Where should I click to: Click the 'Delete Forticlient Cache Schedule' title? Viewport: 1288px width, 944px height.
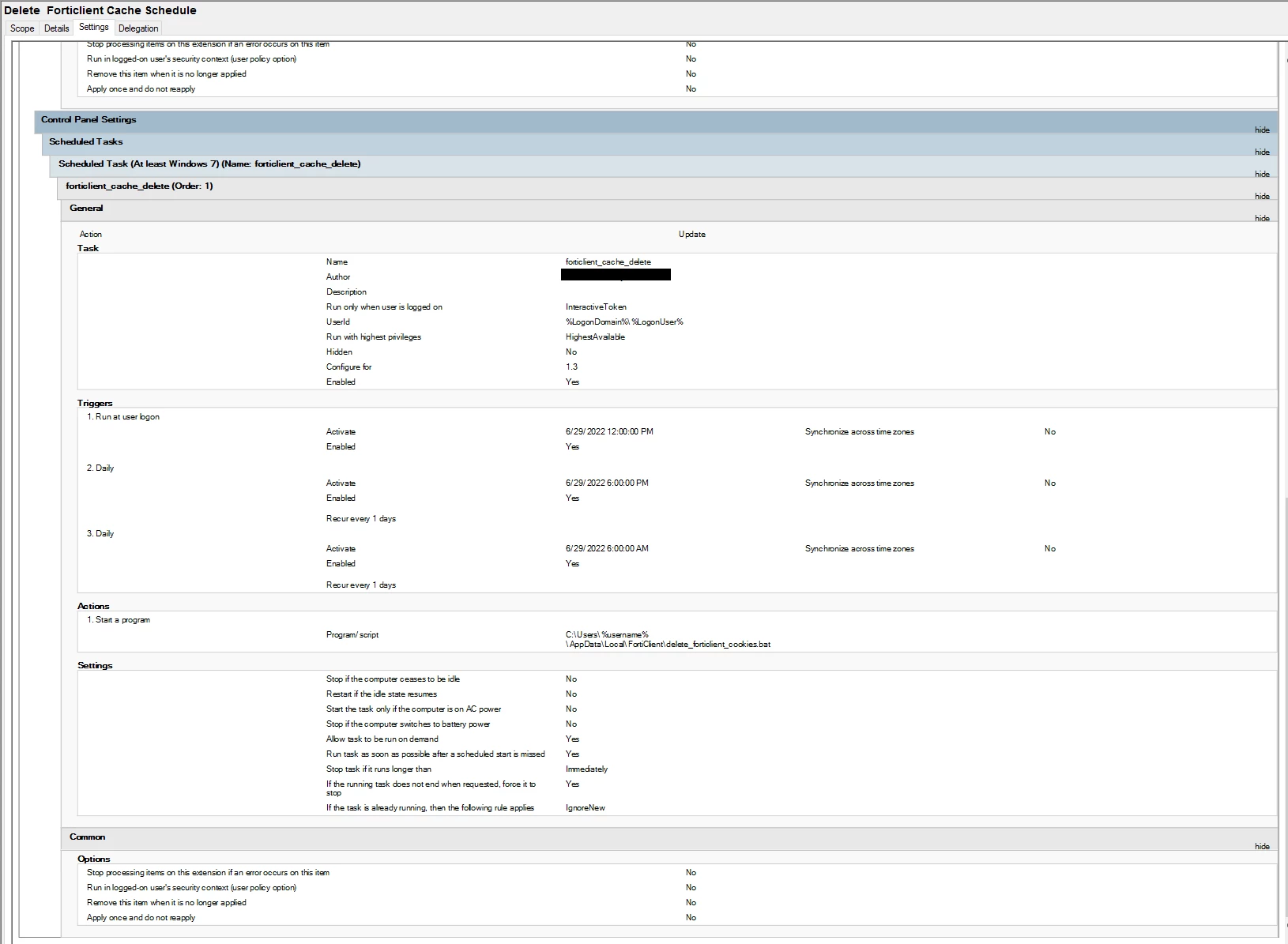[100, 10]
